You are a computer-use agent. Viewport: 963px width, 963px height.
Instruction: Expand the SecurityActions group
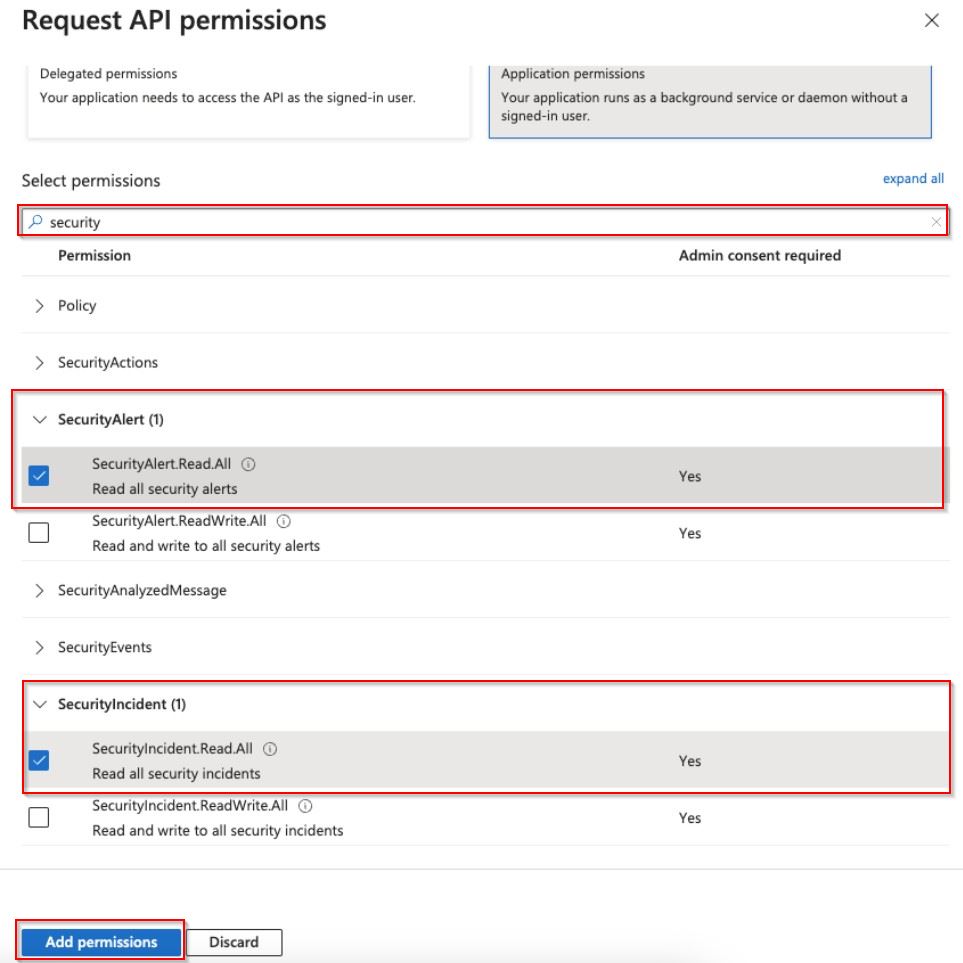click(x=40, y=363)
